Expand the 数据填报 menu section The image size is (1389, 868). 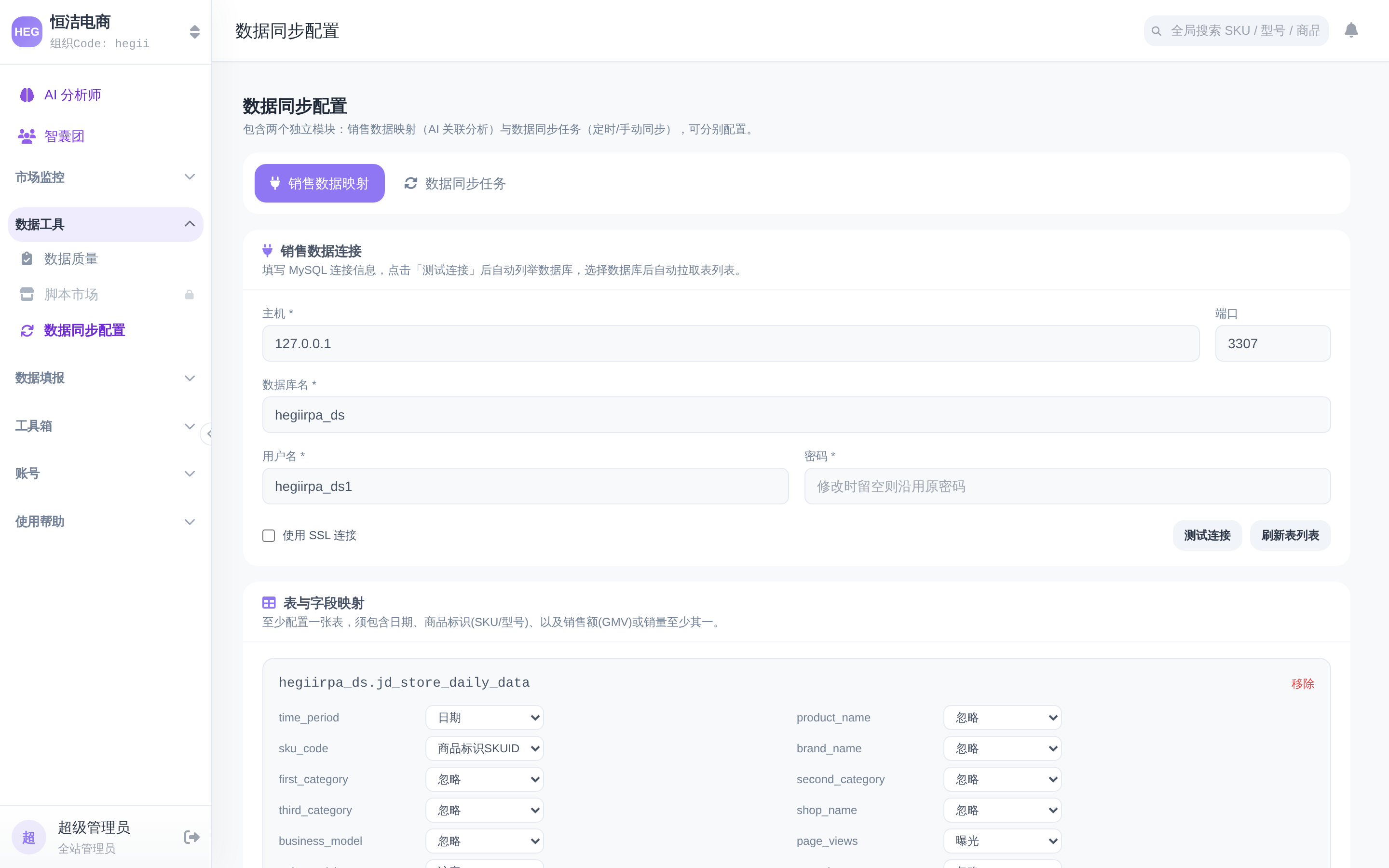(106, 378)
